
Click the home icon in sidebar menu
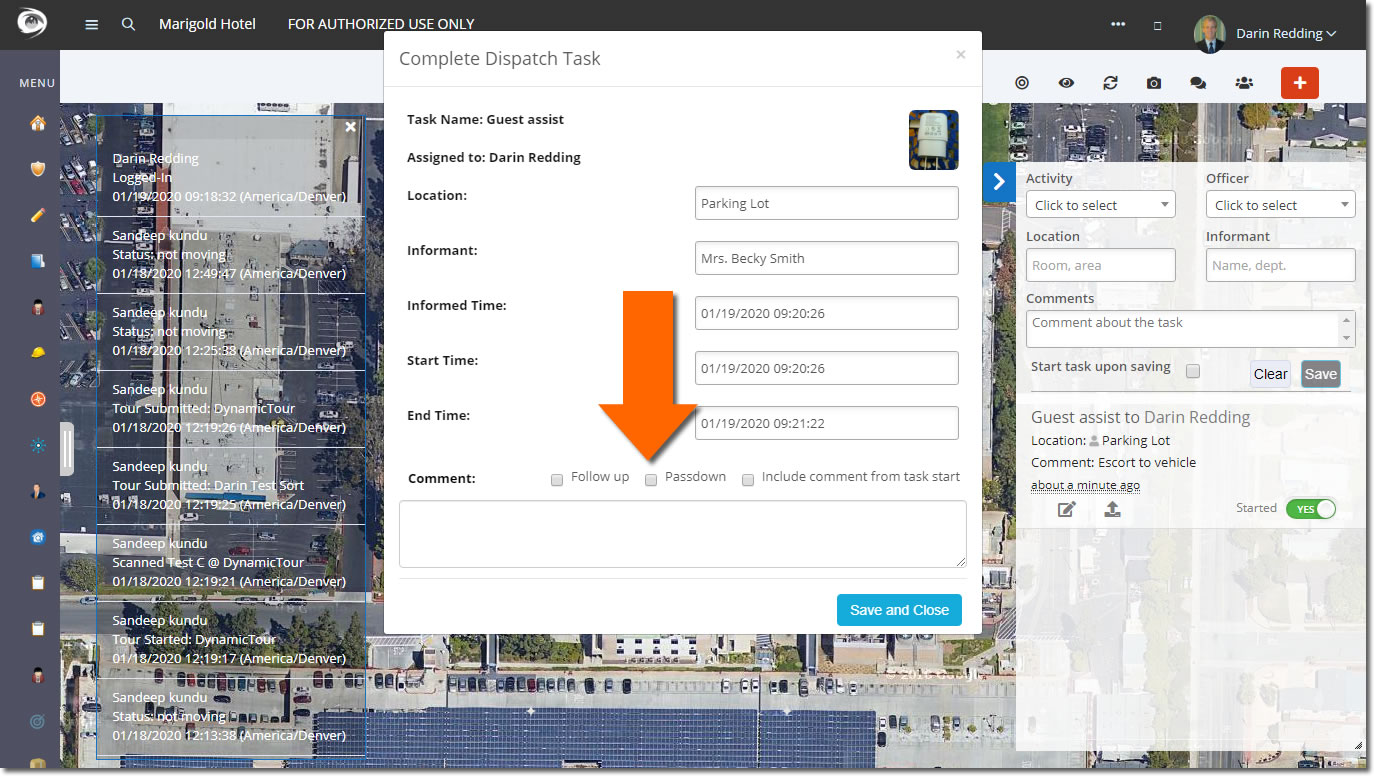pyautogui.click(x=38, y=124)
